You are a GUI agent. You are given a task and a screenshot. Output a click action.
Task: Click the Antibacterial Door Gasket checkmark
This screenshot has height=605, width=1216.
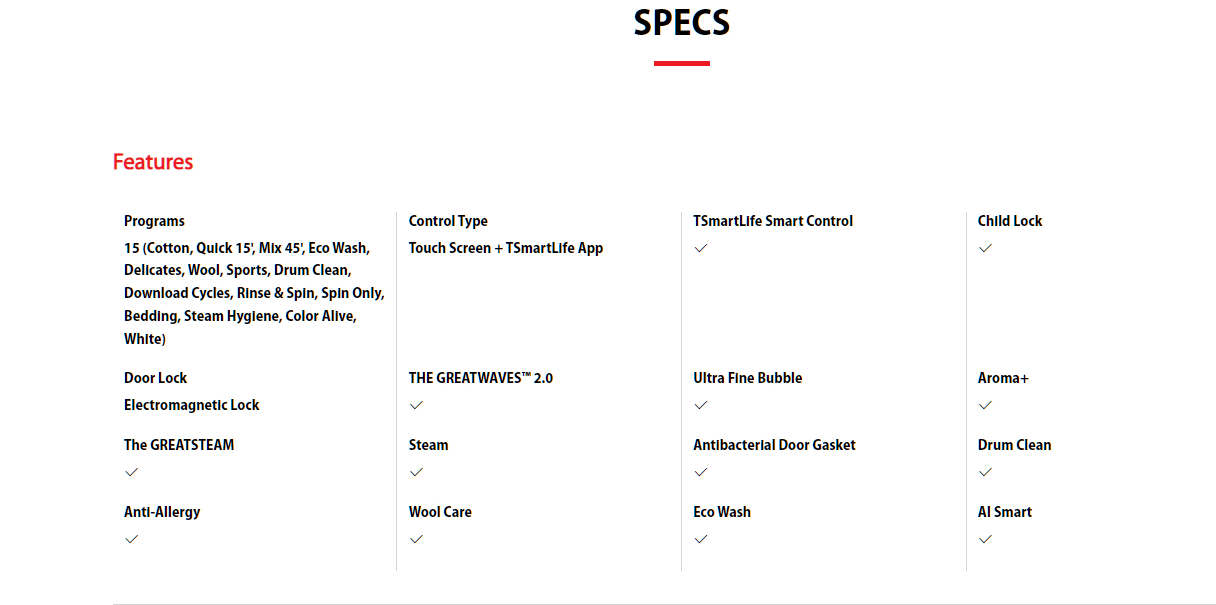[x=701, y=472]
